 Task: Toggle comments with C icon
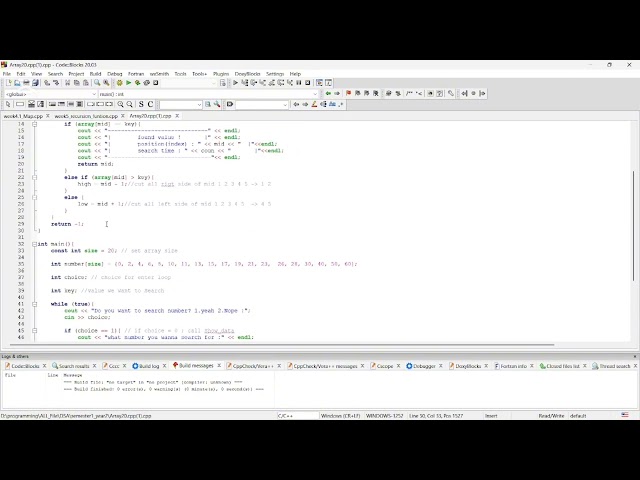(150, 104)
